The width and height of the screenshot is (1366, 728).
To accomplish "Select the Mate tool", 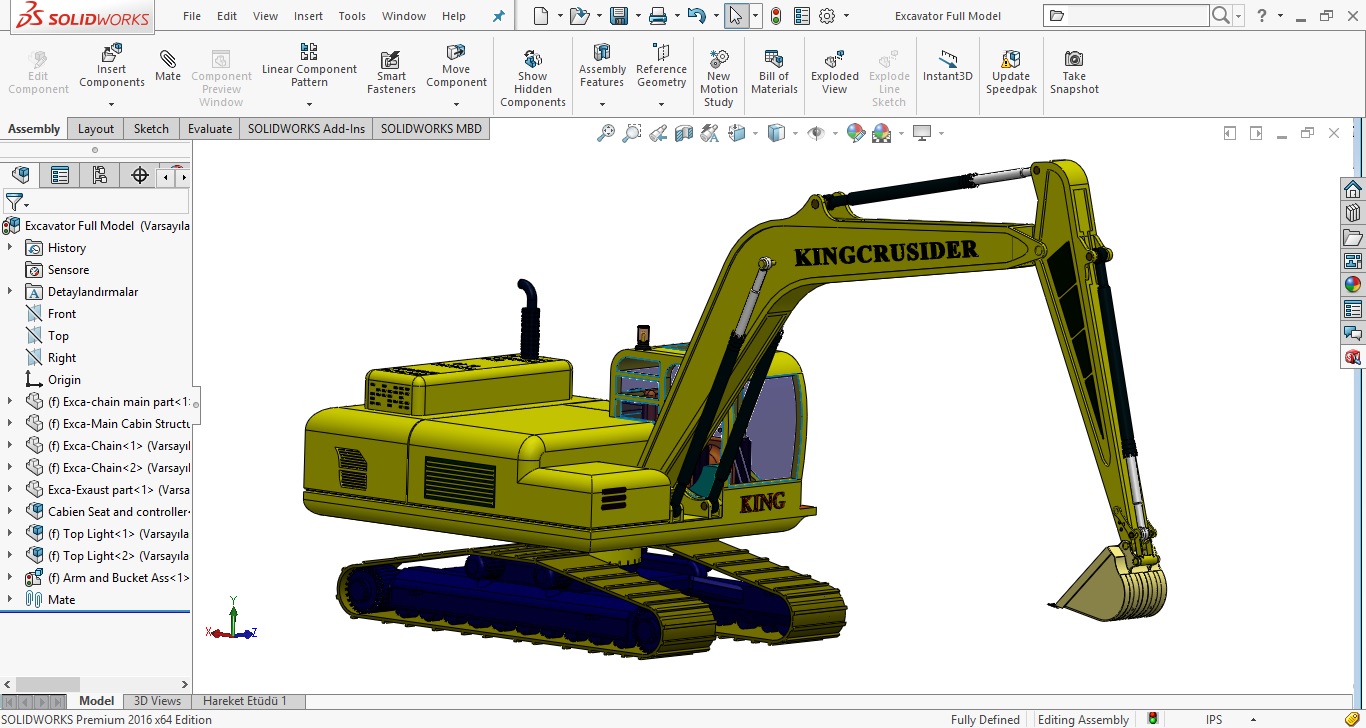I will pos(168,66).
